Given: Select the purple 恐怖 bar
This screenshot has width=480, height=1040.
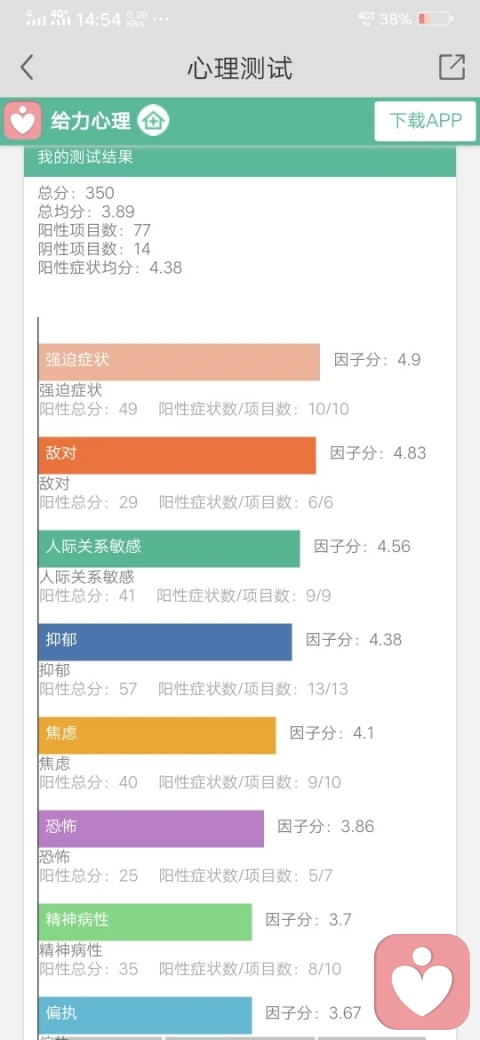Looking at the screenshot, I should tap(151, 828).
